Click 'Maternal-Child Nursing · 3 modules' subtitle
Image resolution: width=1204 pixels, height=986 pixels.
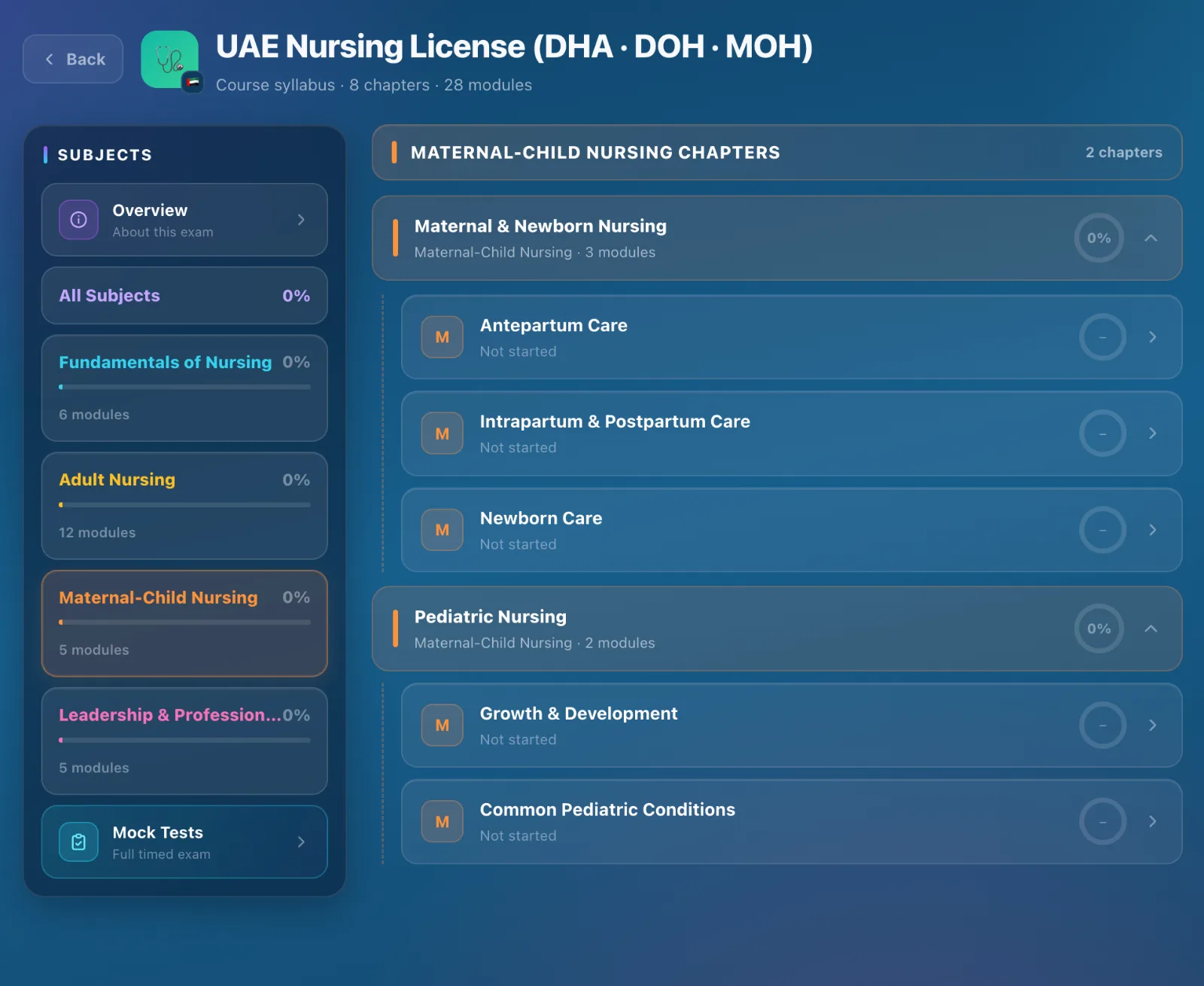click(535, 253)
